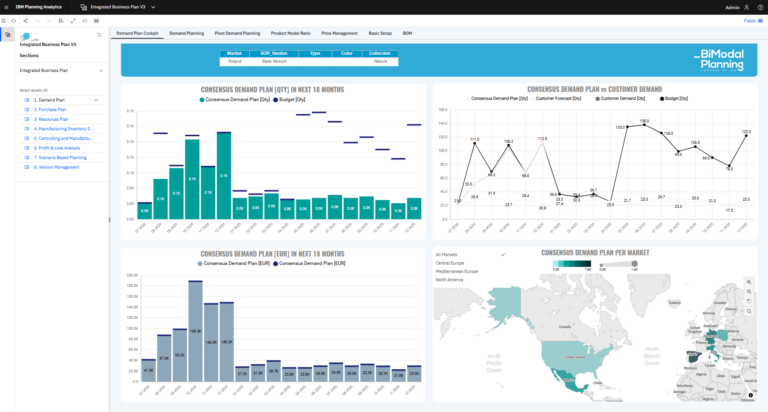
Task: Click the refresh icon in the toolbar
Action: (x=14, y=20)
